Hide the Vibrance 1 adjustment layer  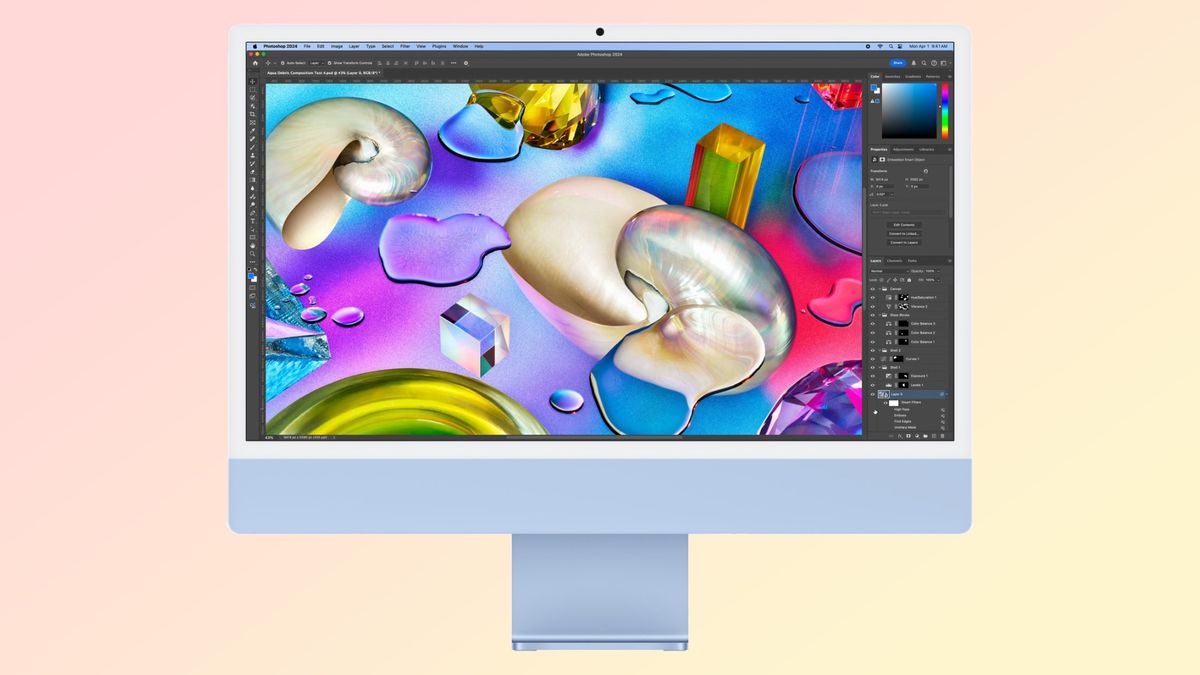872,306
